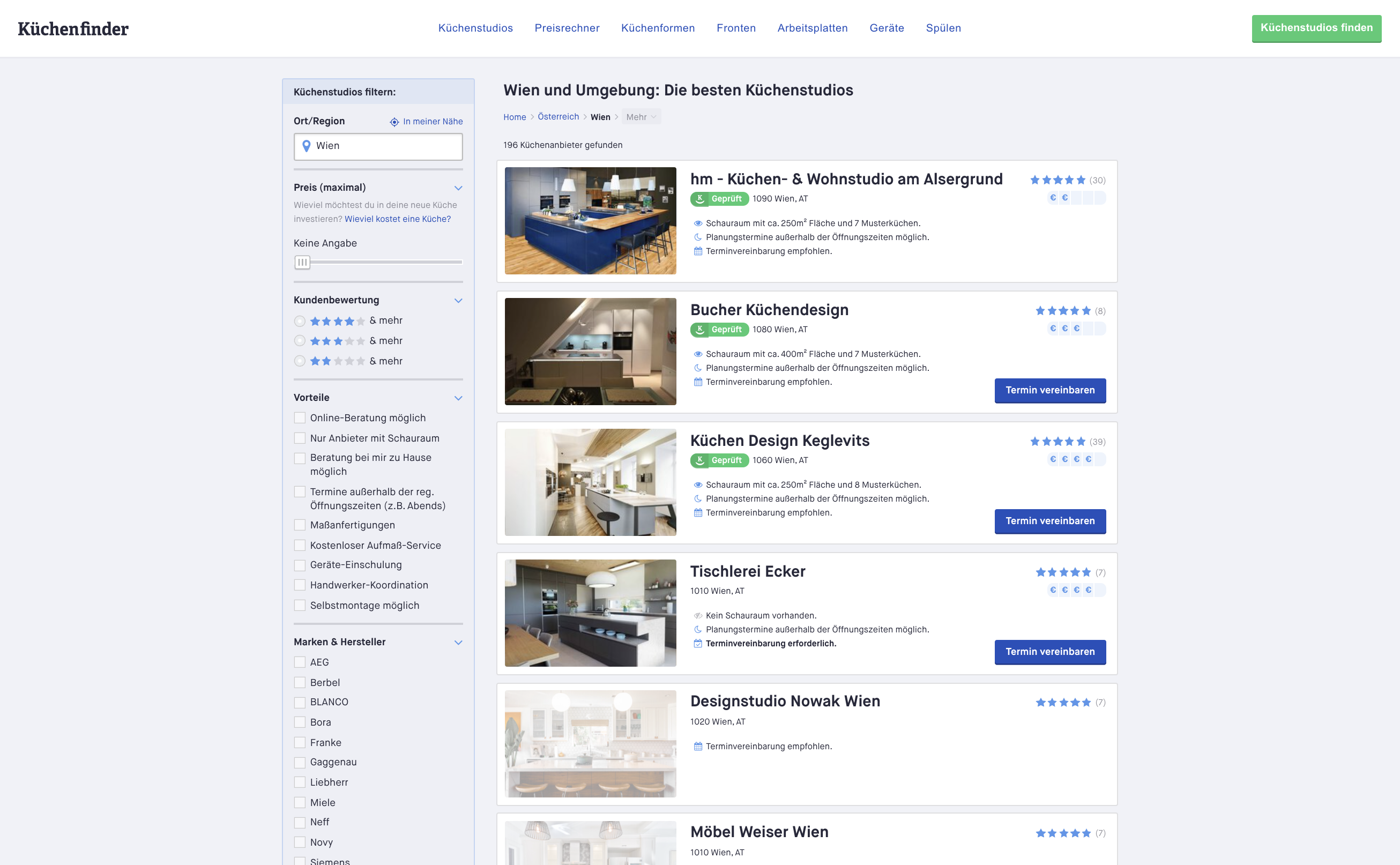Viewport: 1400px width, 865px height.
Task: Check Nur Anbieter mit Schauraum
Action: coord(299,438)
